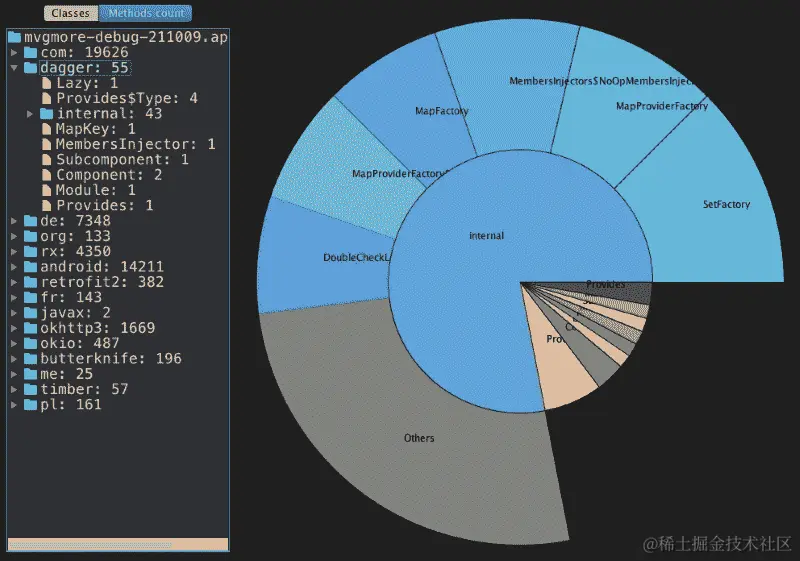Select 'Provides$Type: 4' in the tree
This screenshot has height=561, width=800.
(x=127, y=98)
